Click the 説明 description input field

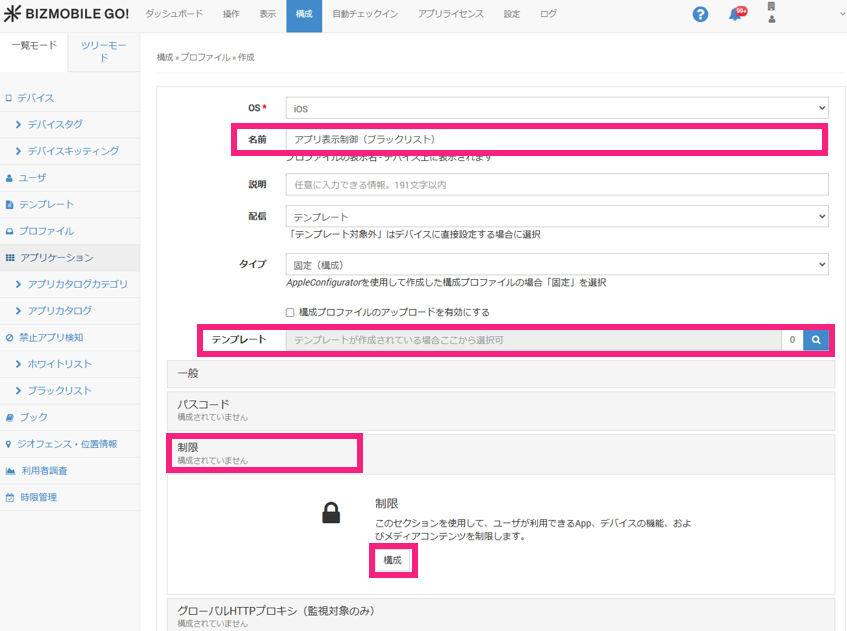pos(556,185)
